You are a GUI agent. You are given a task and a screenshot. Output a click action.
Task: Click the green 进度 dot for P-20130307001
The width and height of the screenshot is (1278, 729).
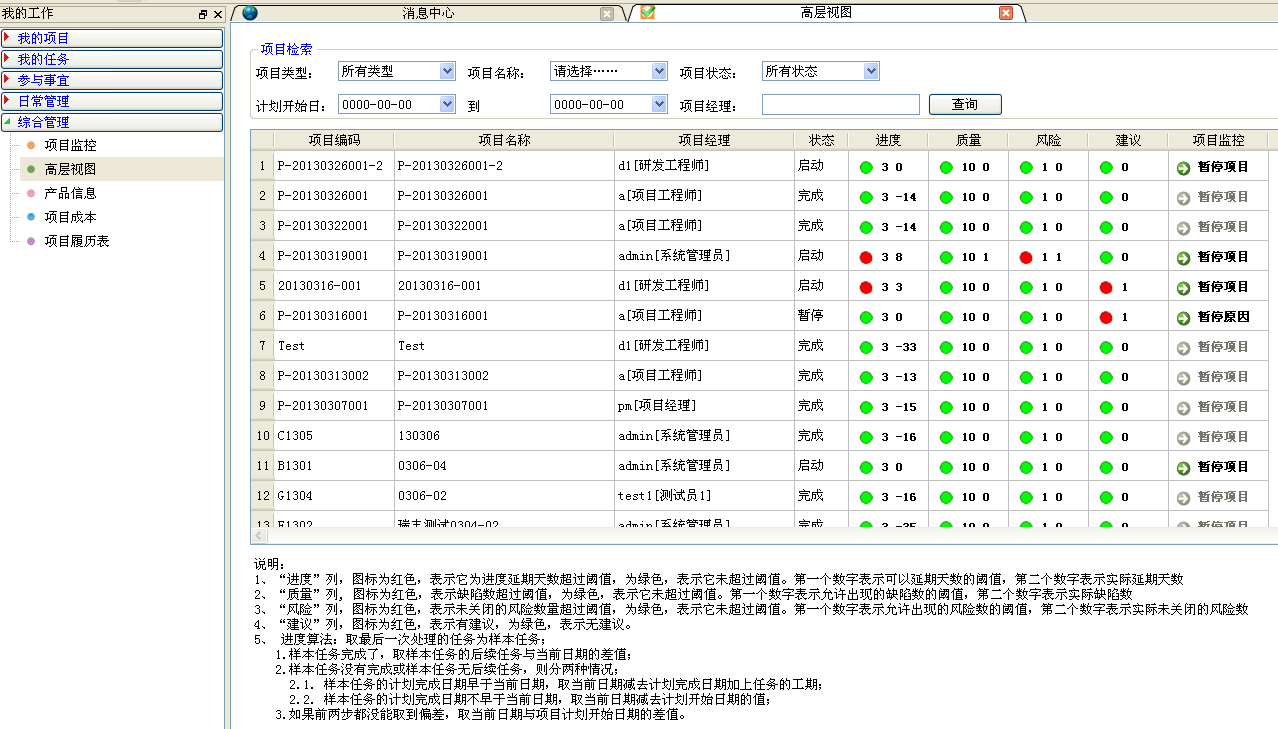(866, 407)
